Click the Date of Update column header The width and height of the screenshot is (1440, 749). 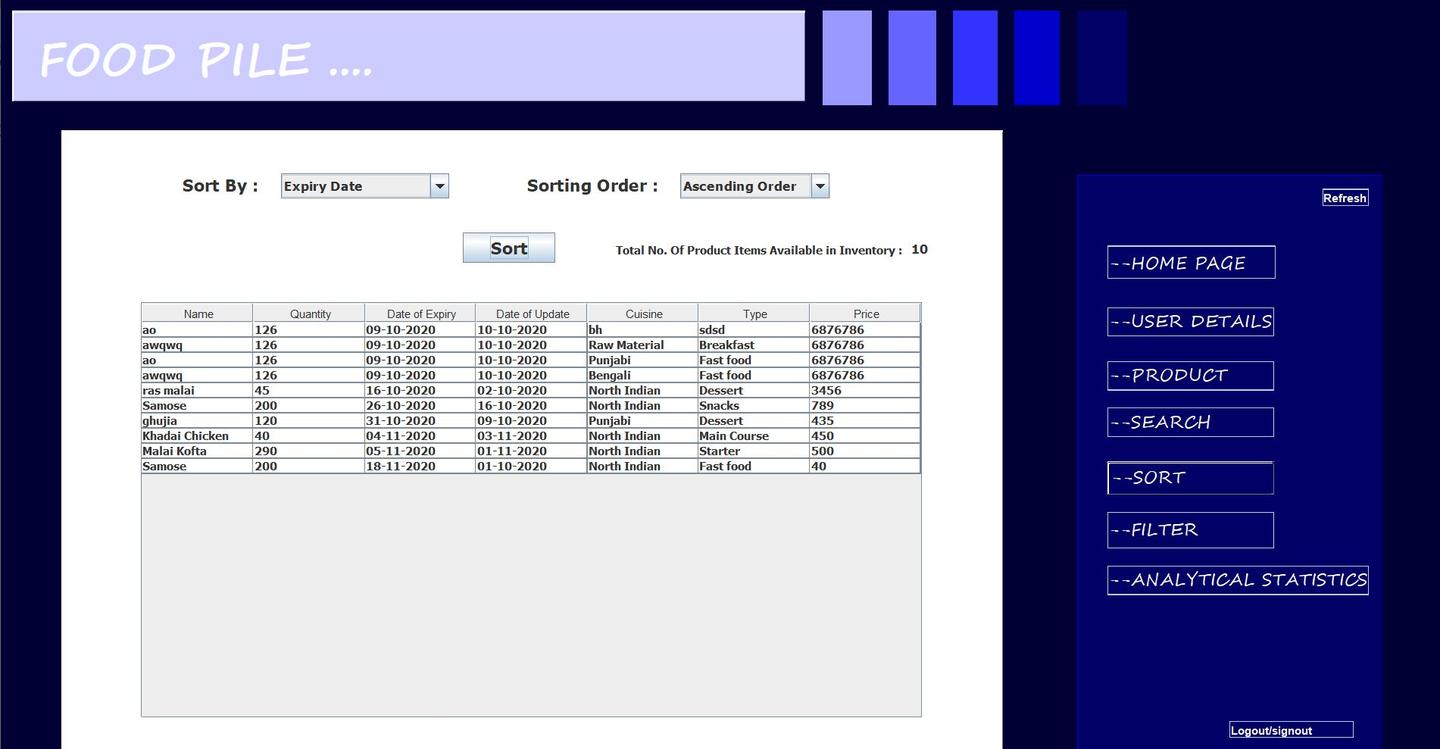(x=531, y=313)
